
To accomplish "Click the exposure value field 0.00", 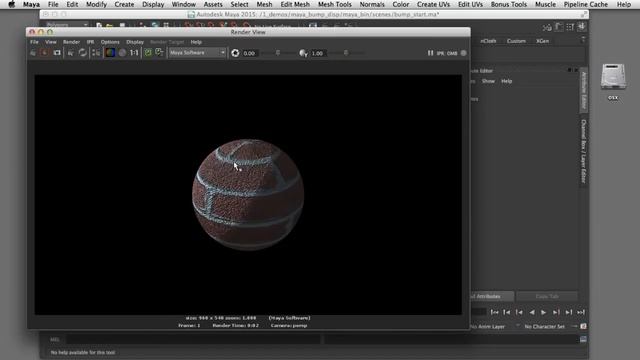I will (x=250, y=53).
